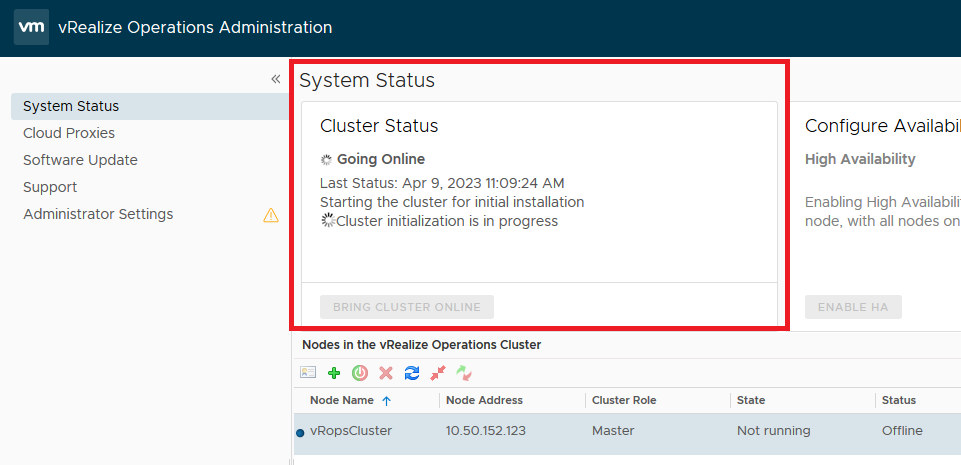Click the Going Online status text

(x=381, y=159)
